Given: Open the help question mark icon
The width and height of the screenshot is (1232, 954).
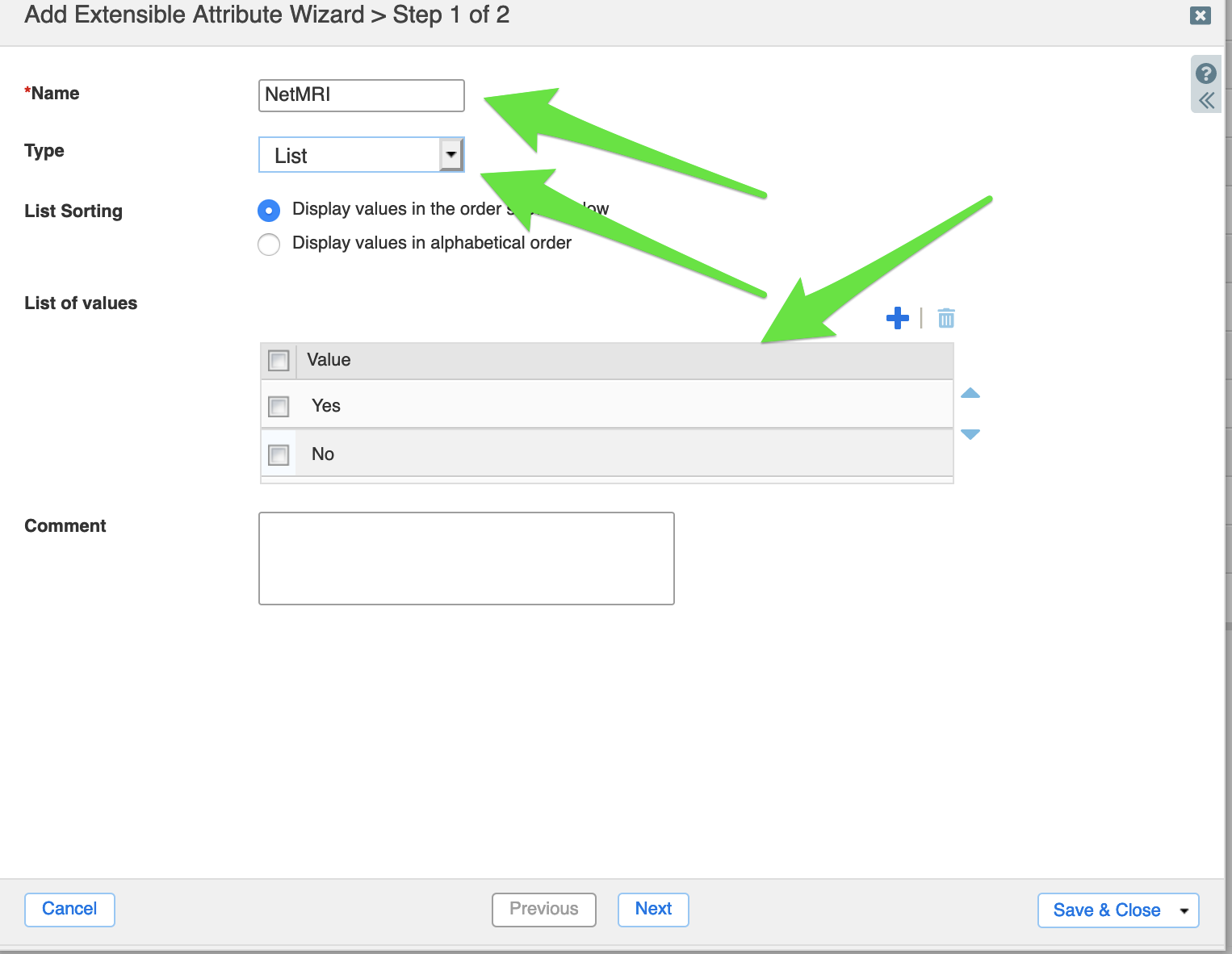Looking at the screenshot, I should pos(1206,73).
